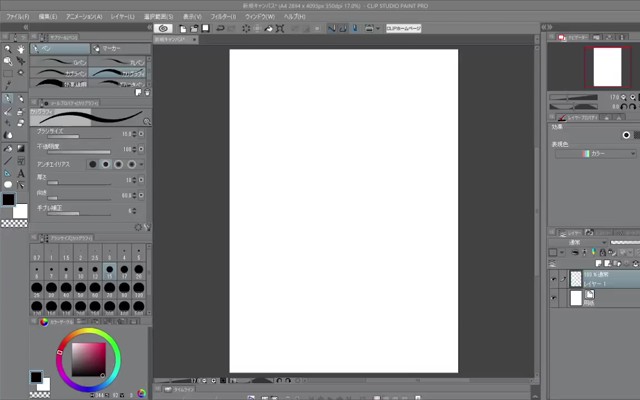640x400 pixels.
Task: Toggle snap to special ruler
Action: tap(343, 28)
